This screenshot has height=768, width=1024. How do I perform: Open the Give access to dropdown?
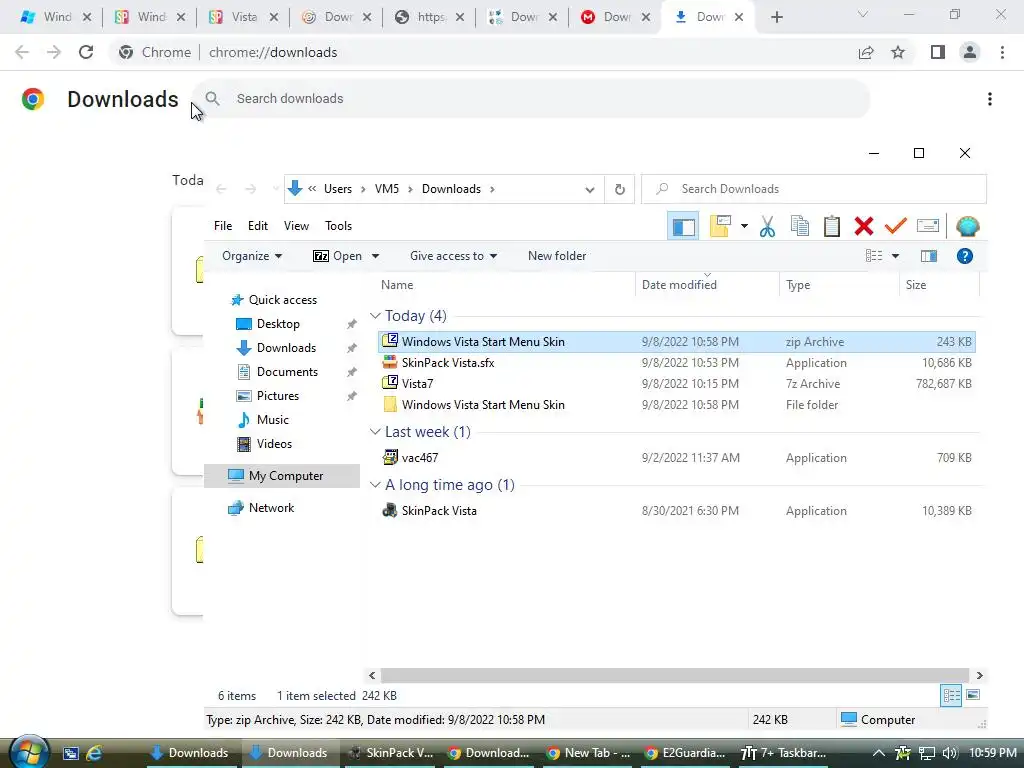(453, 256)
